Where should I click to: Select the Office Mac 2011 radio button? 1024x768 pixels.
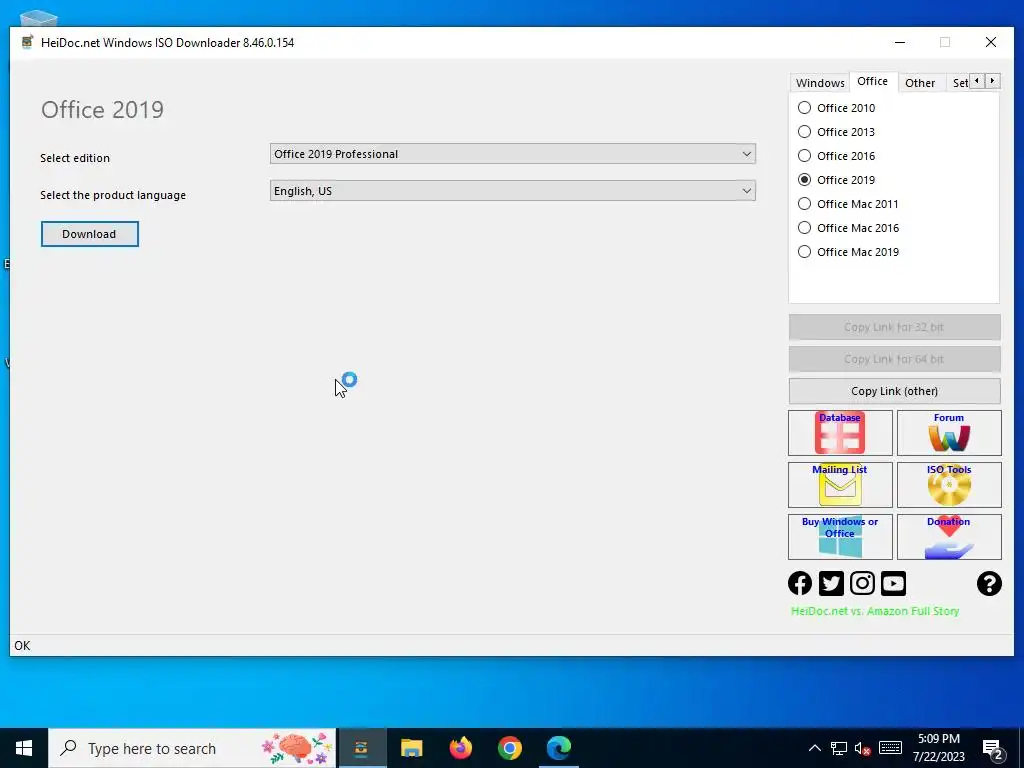click(x=805, y=204)
